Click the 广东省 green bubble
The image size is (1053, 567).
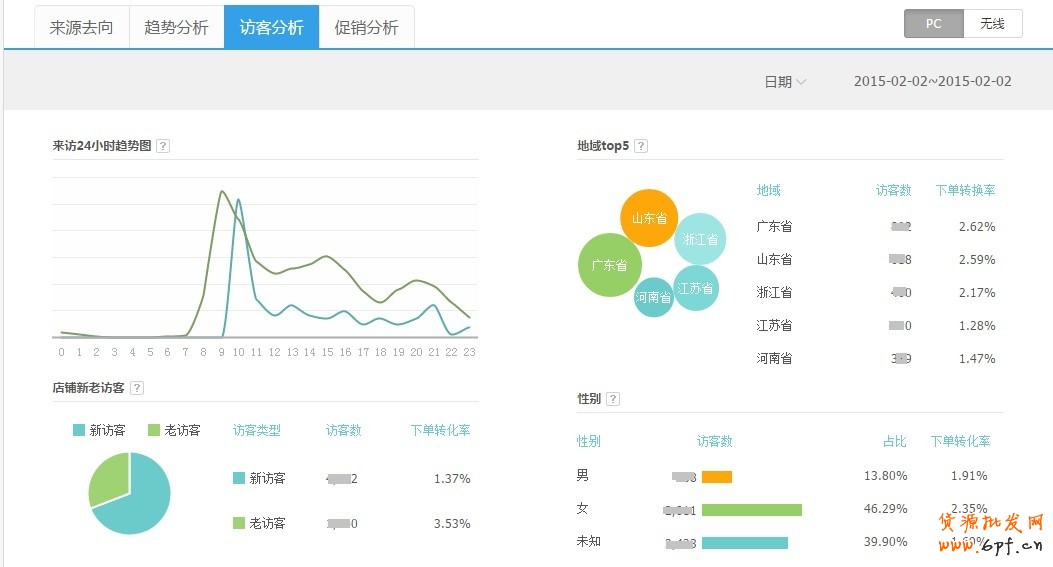[x=609, y=265]
